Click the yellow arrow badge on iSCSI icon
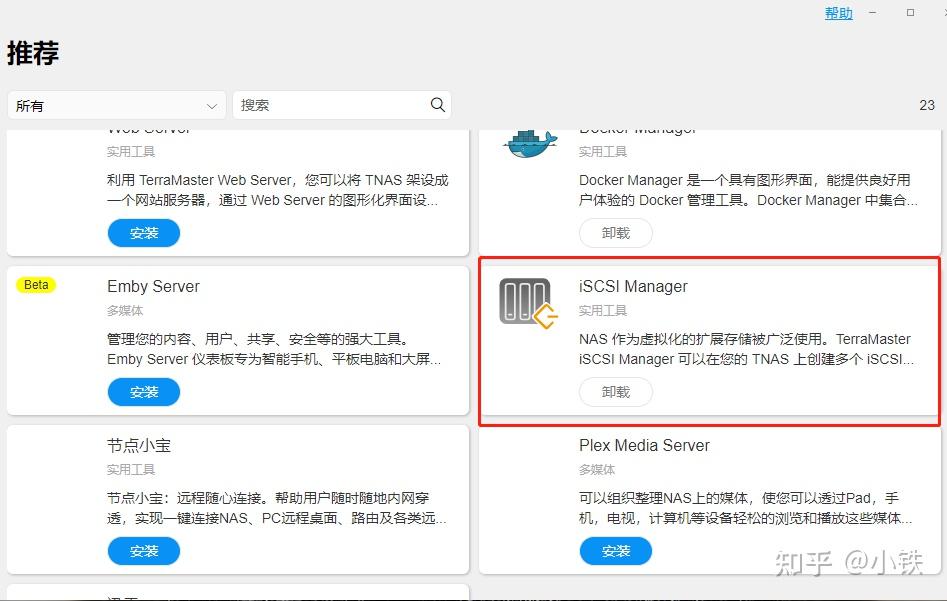Image resolution: width=947 pixels, height=601 pixels. coord(545,317)
